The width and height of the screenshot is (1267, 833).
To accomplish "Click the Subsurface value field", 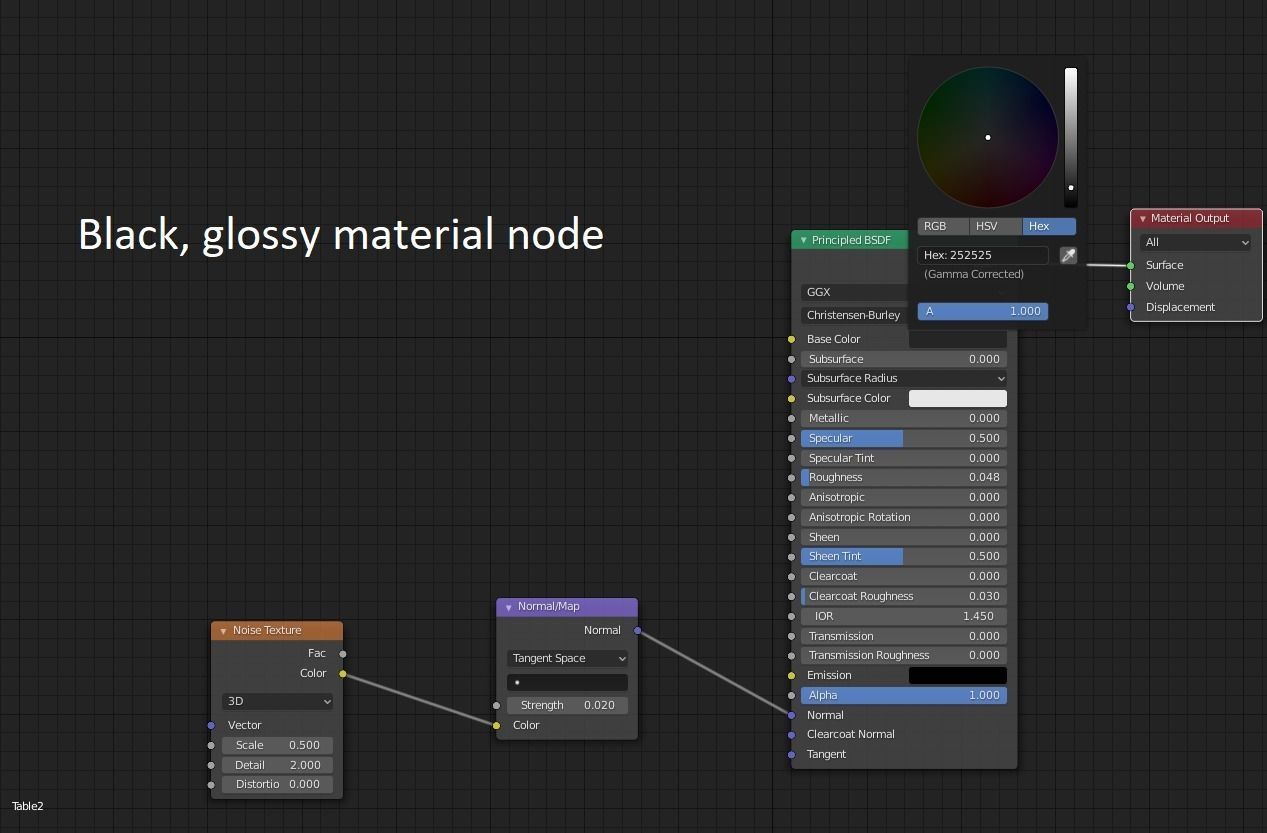I will point(904,359).
